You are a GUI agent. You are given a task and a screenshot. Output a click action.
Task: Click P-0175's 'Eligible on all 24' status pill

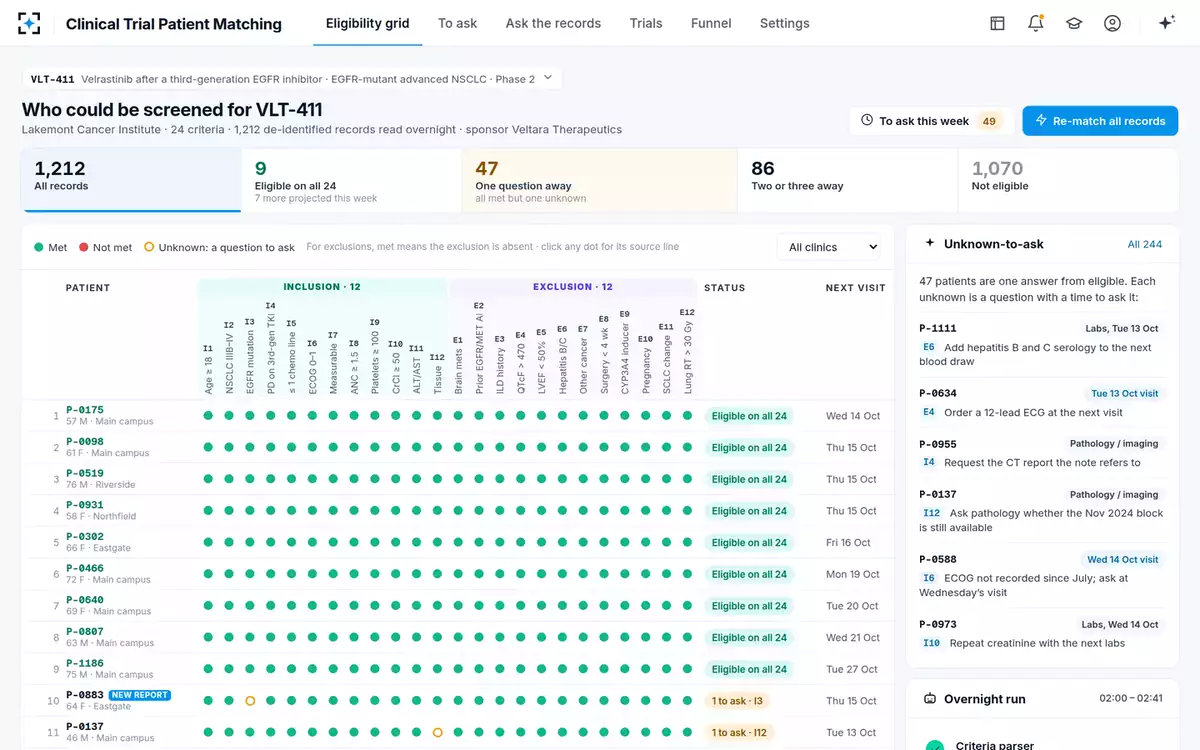coord(749,416)
